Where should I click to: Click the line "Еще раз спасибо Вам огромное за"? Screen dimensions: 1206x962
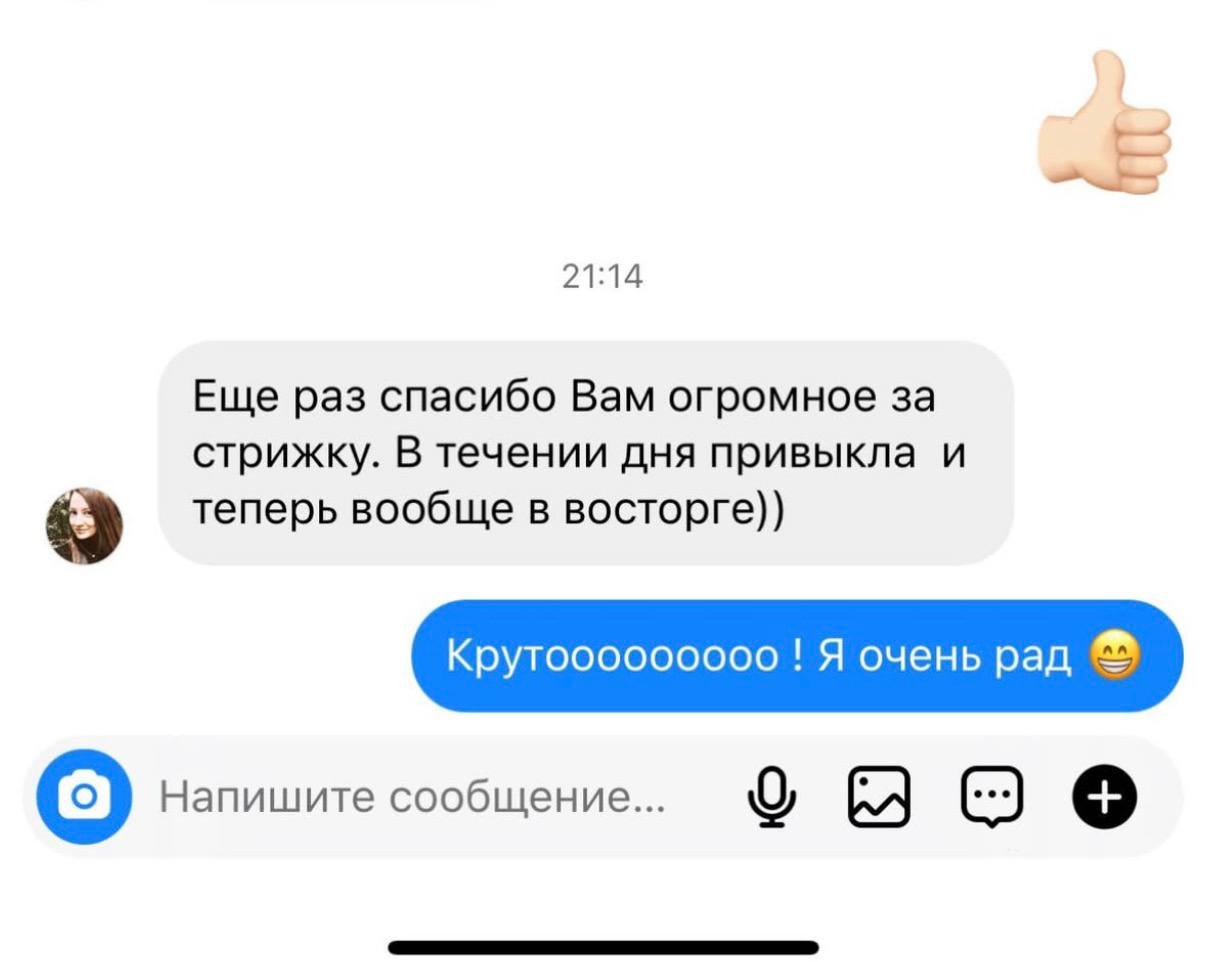point(563,398)
